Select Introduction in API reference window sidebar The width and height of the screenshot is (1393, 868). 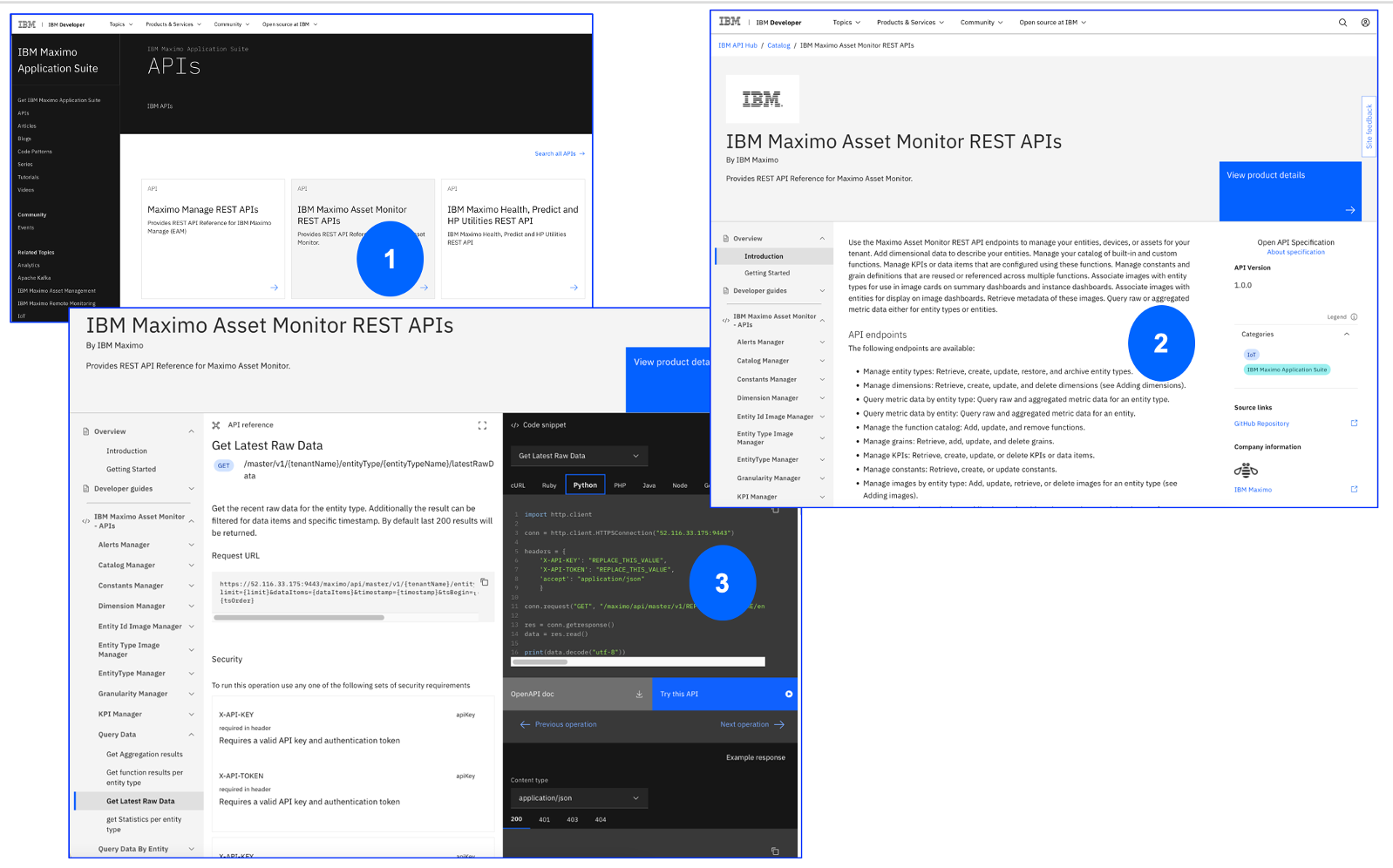[x=126, y=451]
